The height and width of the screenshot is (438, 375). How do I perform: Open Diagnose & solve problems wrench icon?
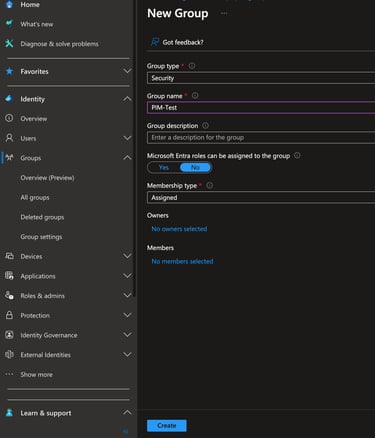(9, 43)
